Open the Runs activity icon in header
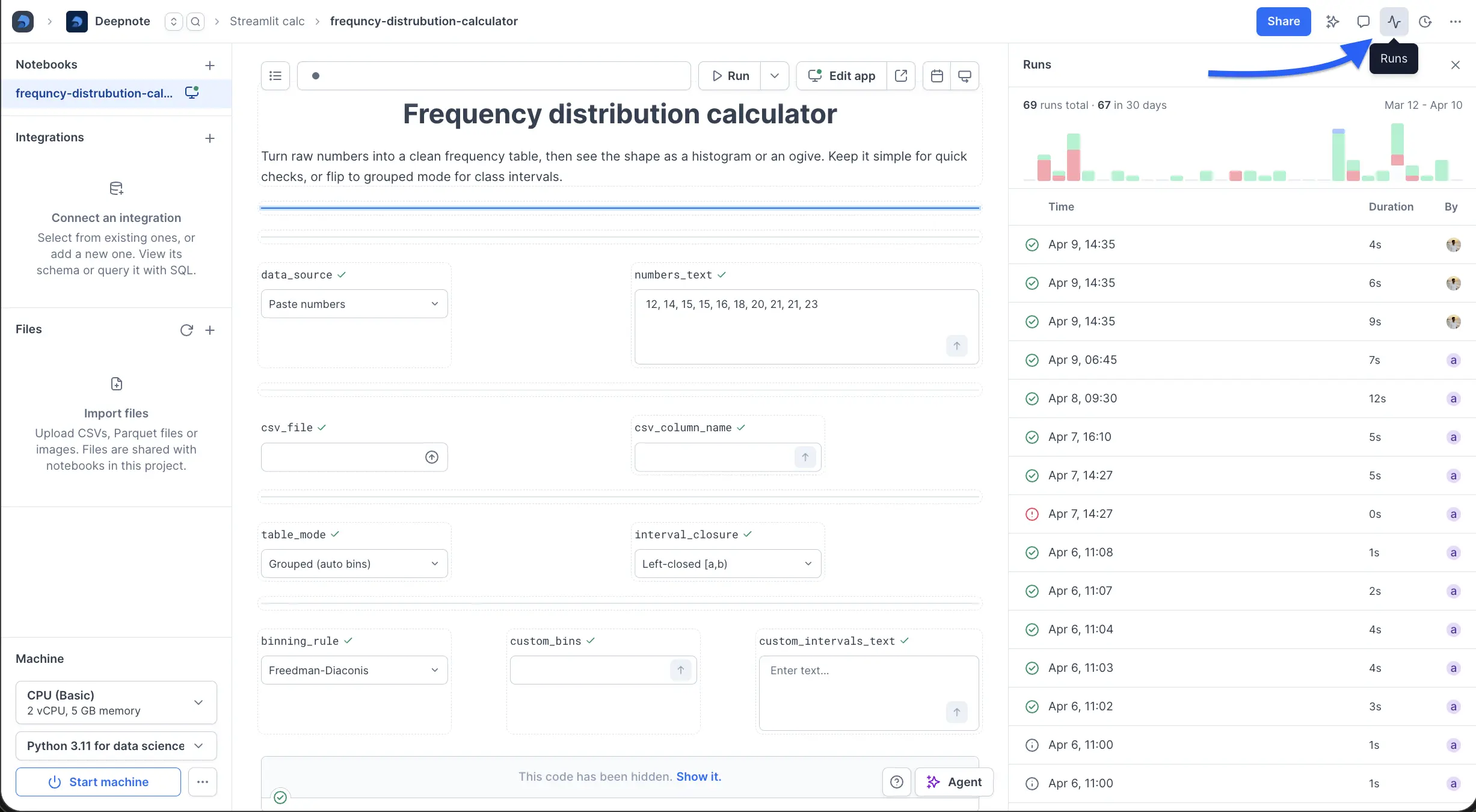 (1394, 22)
